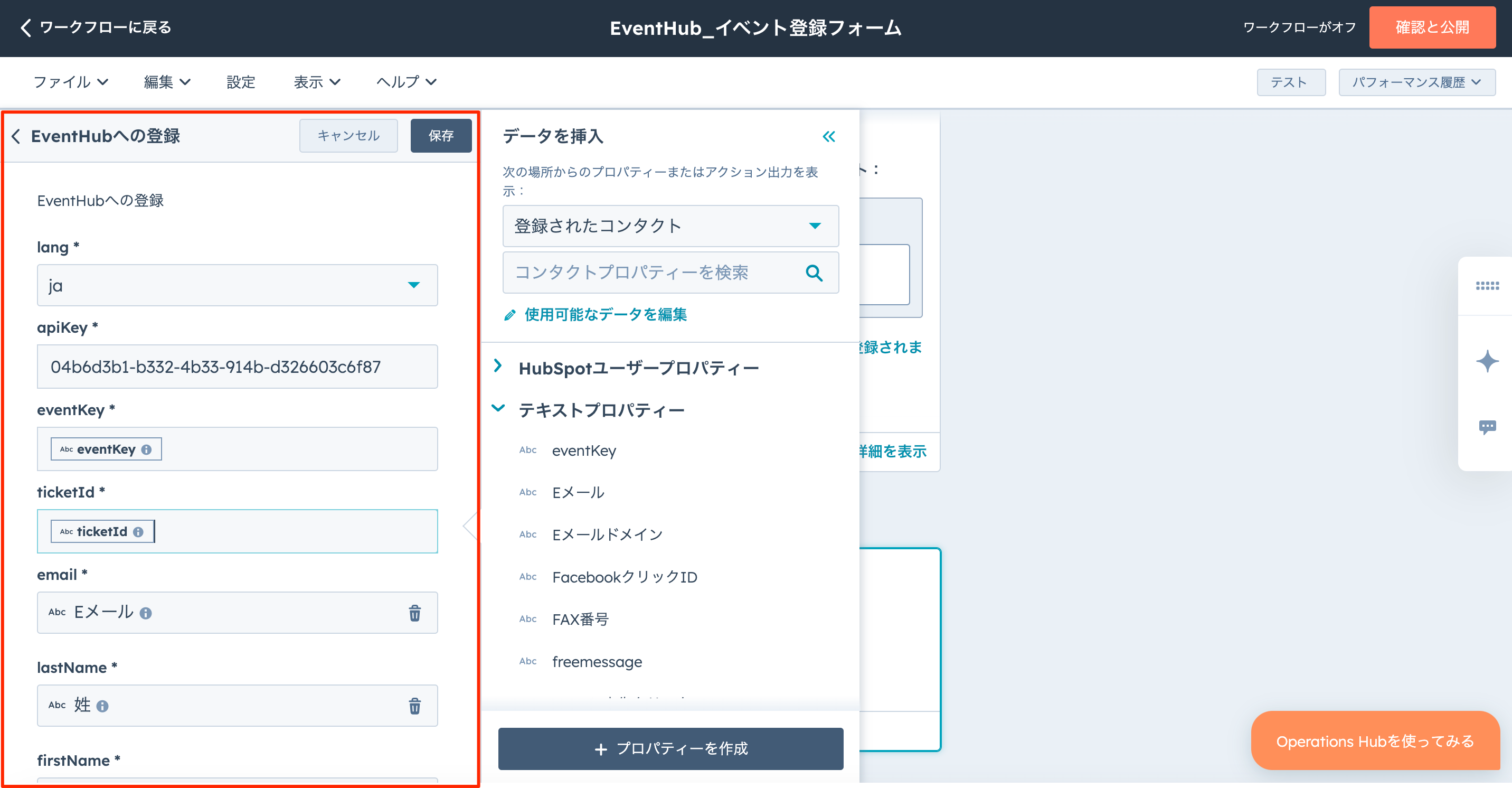Click the ticketId input field
The image size is (1512, 788).
pos(237,531)
